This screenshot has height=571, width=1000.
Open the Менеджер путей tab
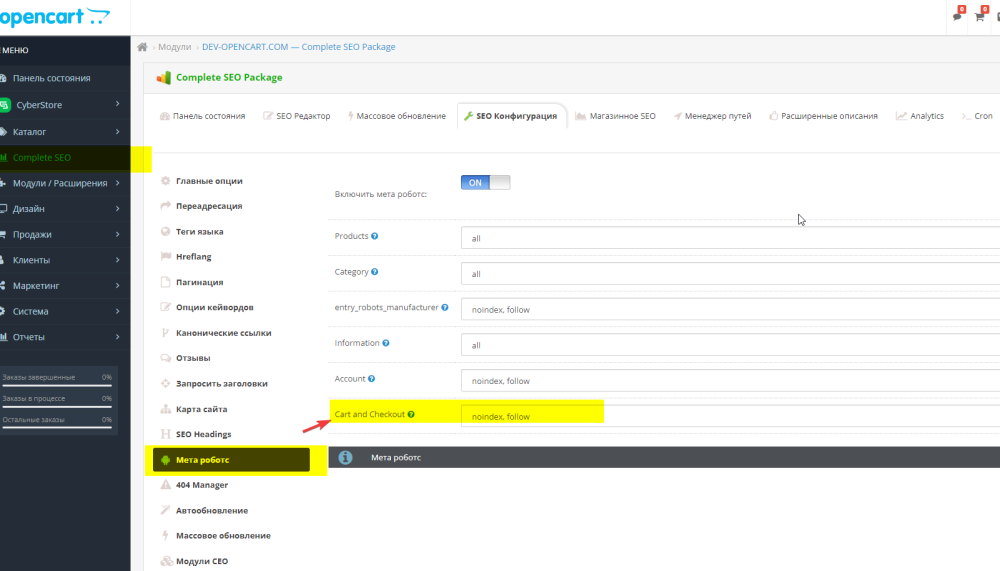(x=711, y=116)
